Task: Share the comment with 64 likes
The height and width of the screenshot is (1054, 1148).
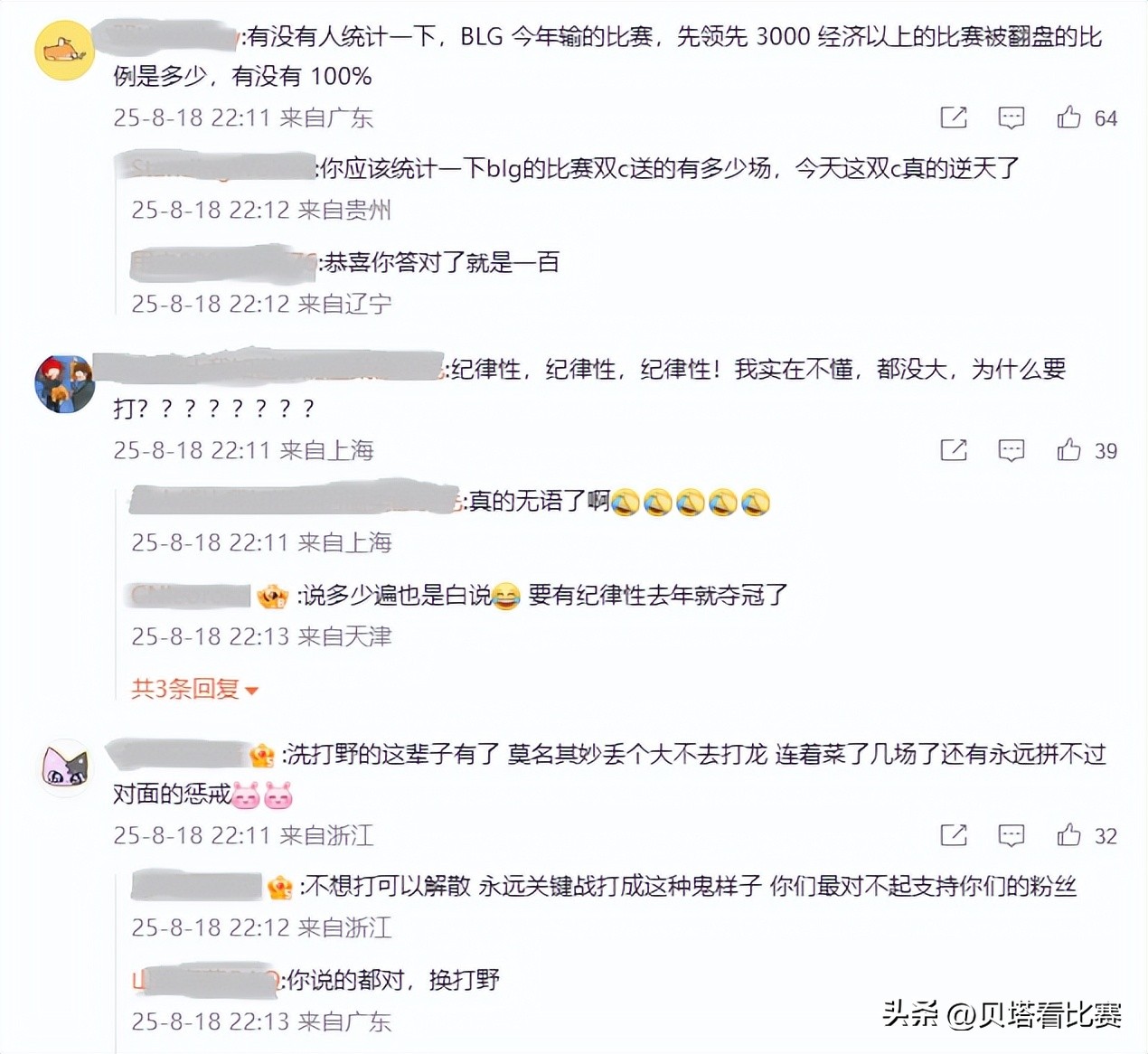Action: (x=954, y=118)
